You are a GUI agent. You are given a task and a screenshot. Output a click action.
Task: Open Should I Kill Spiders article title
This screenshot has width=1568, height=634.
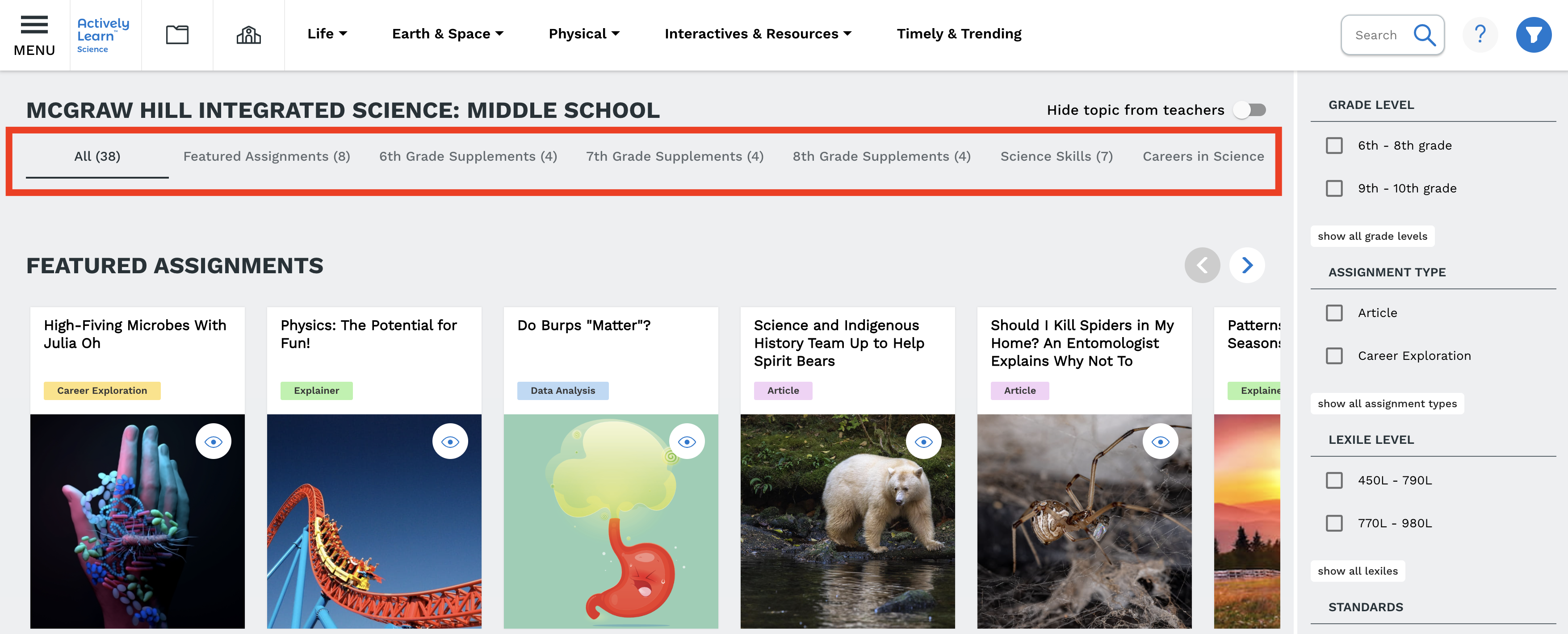tap(1082, 343)
